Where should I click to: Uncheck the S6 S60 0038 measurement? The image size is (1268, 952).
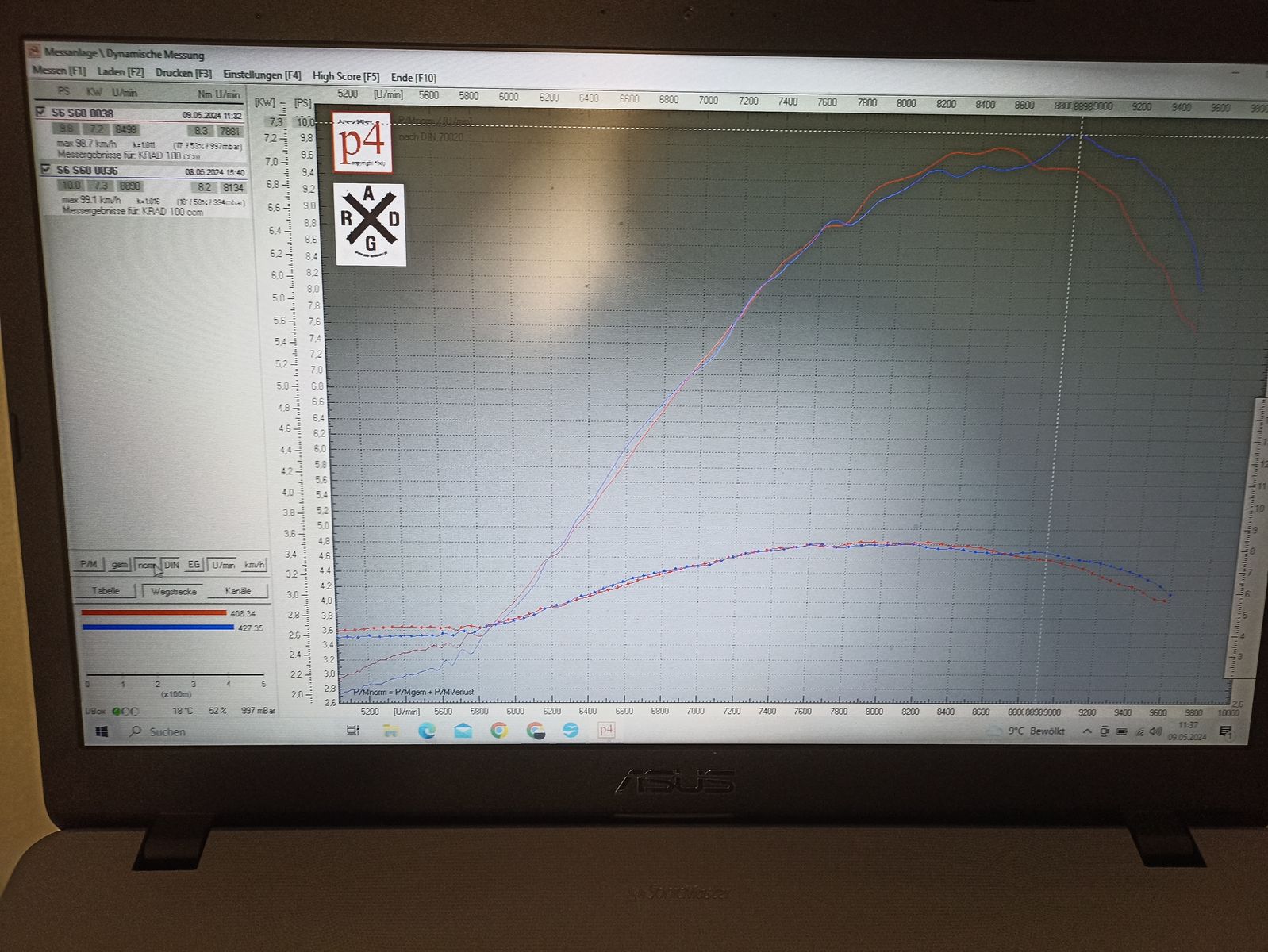(x=41, y=113)
